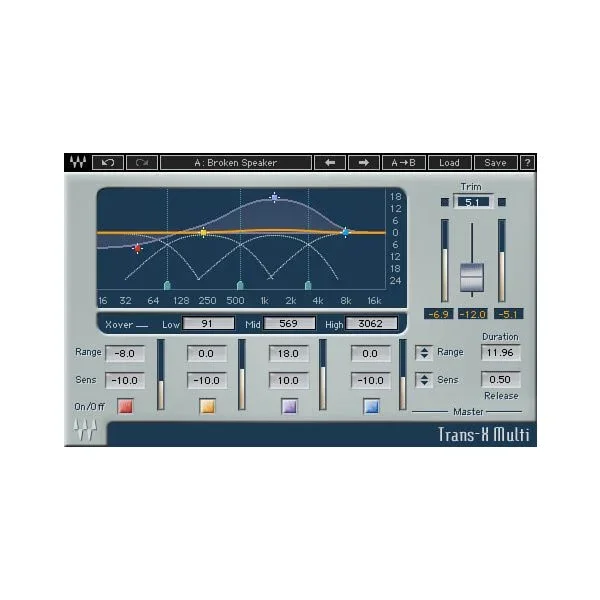Screen dimensions: 600x600
Task: Select the purple high-mid band marker on graph
Action: (274, 197)
